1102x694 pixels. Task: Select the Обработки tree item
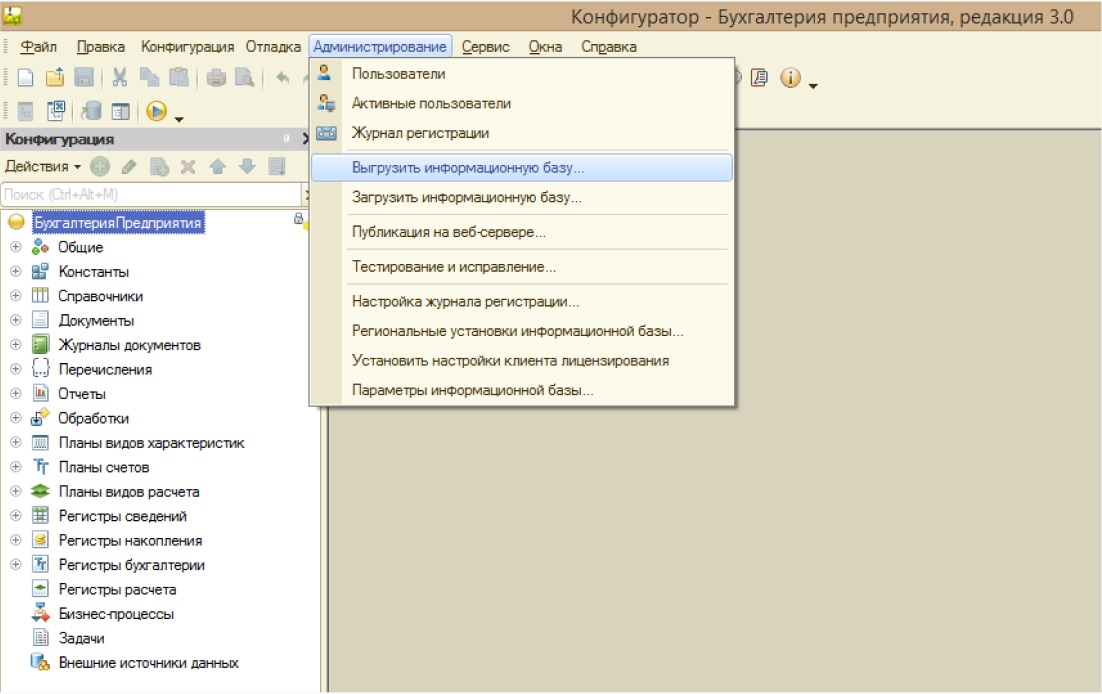[x=93, y=418]
